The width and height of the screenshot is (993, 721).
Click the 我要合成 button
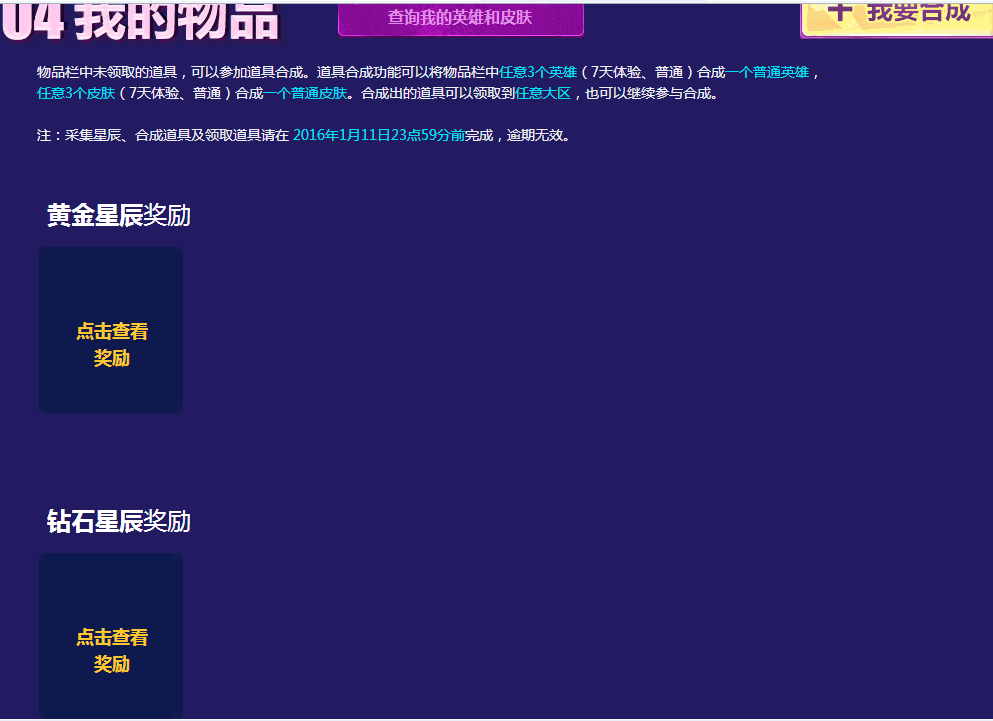coord(897,19)
